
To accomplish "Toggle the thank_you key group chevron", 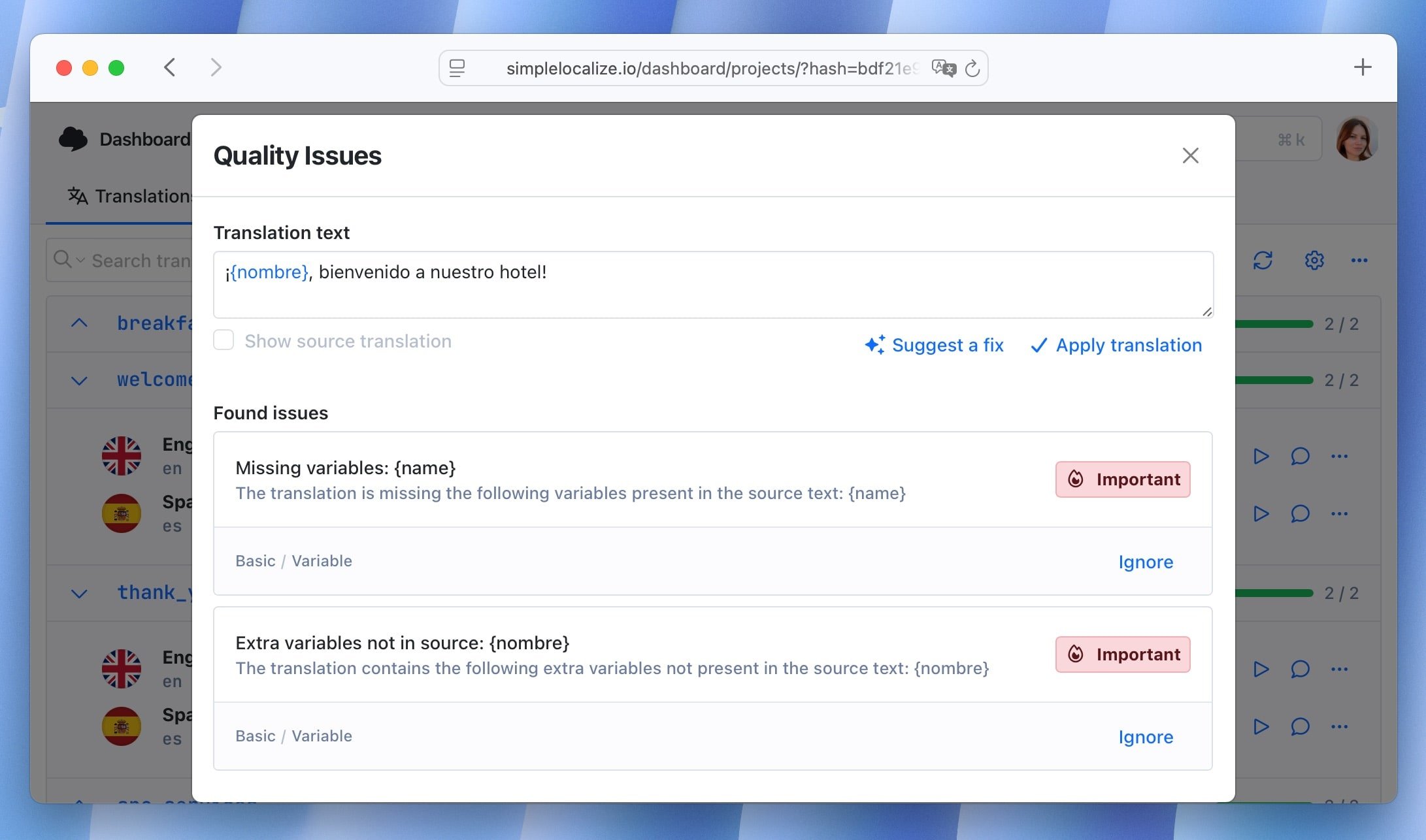I will coord(79,593).
